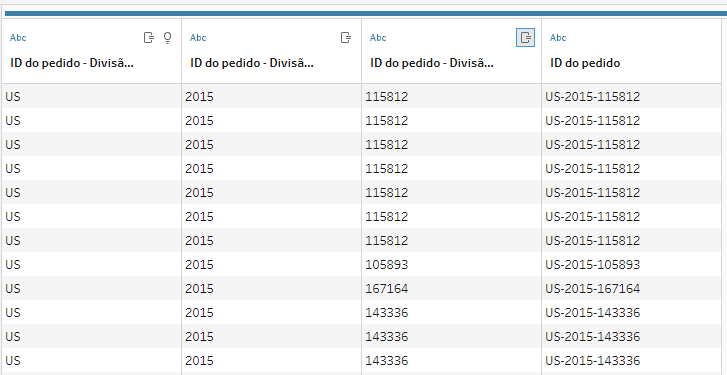Click the 2015 cell in the 105893 row
The image size is (727, 375).
(x=271, y=265)
